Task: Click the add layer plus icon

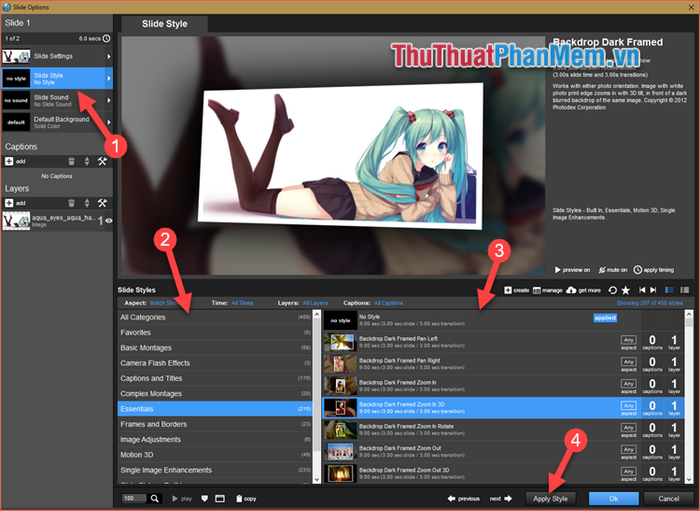Action: pos(9,203)
